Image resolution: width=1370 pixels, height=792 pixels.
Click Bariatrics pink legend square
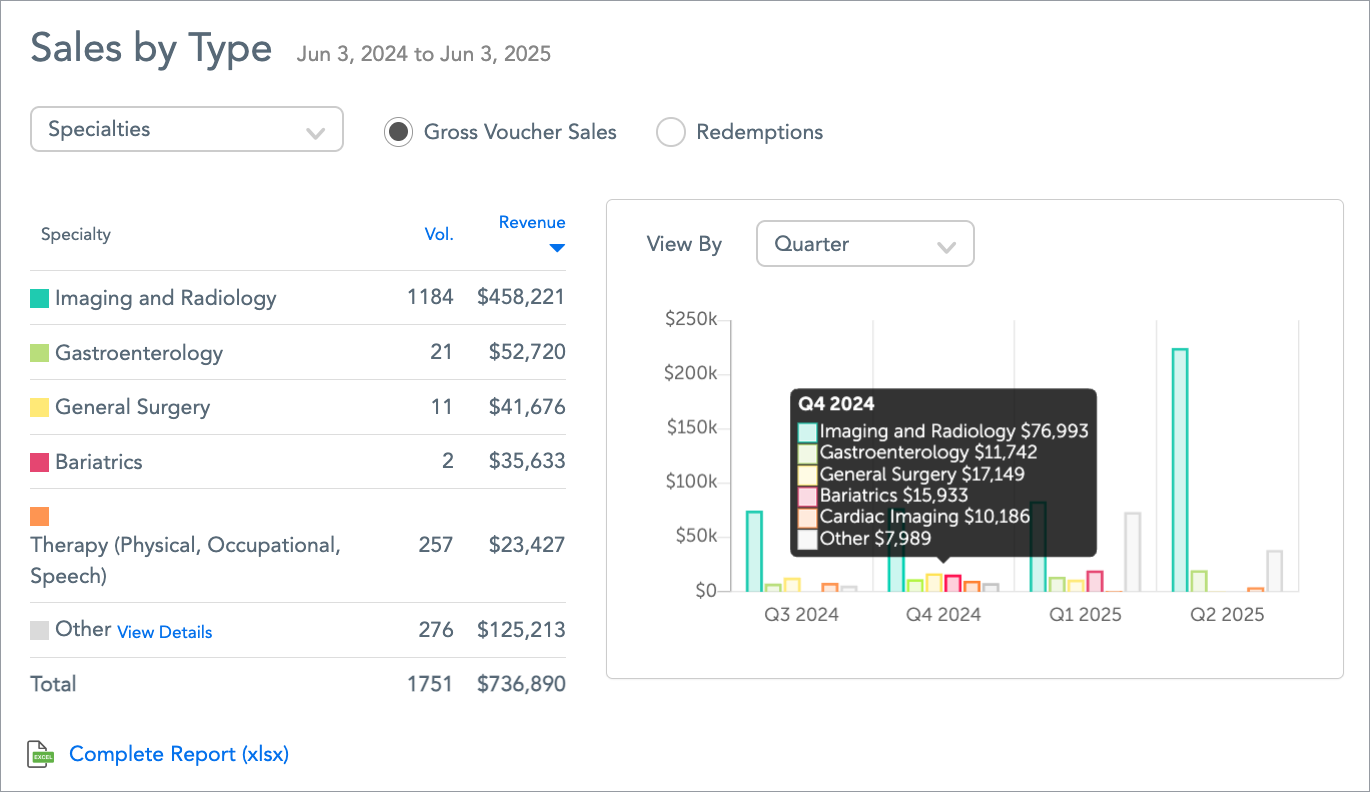pos(40,462)
